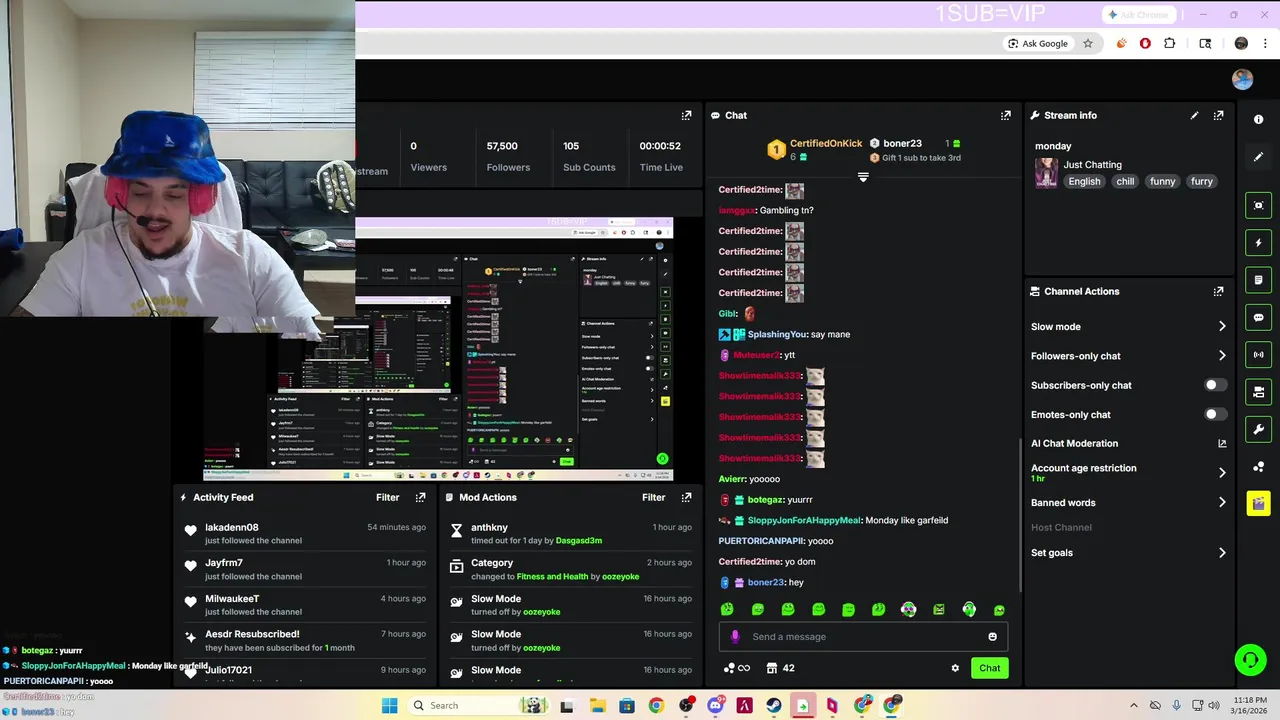Open chat settings gear icon
The image size is (1280, 720).
click(x=955, y=668)
